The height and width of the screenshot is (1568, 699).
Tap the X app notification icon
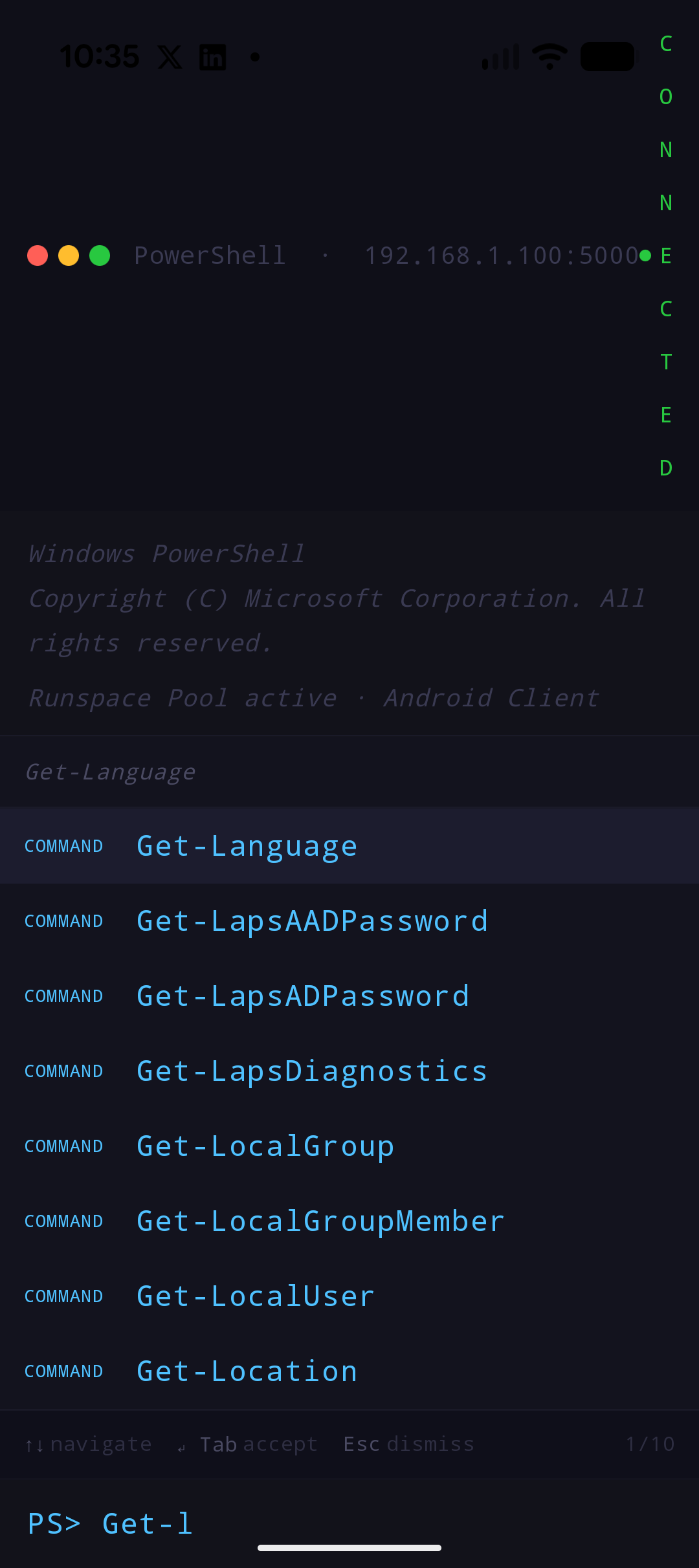[170, 57]
